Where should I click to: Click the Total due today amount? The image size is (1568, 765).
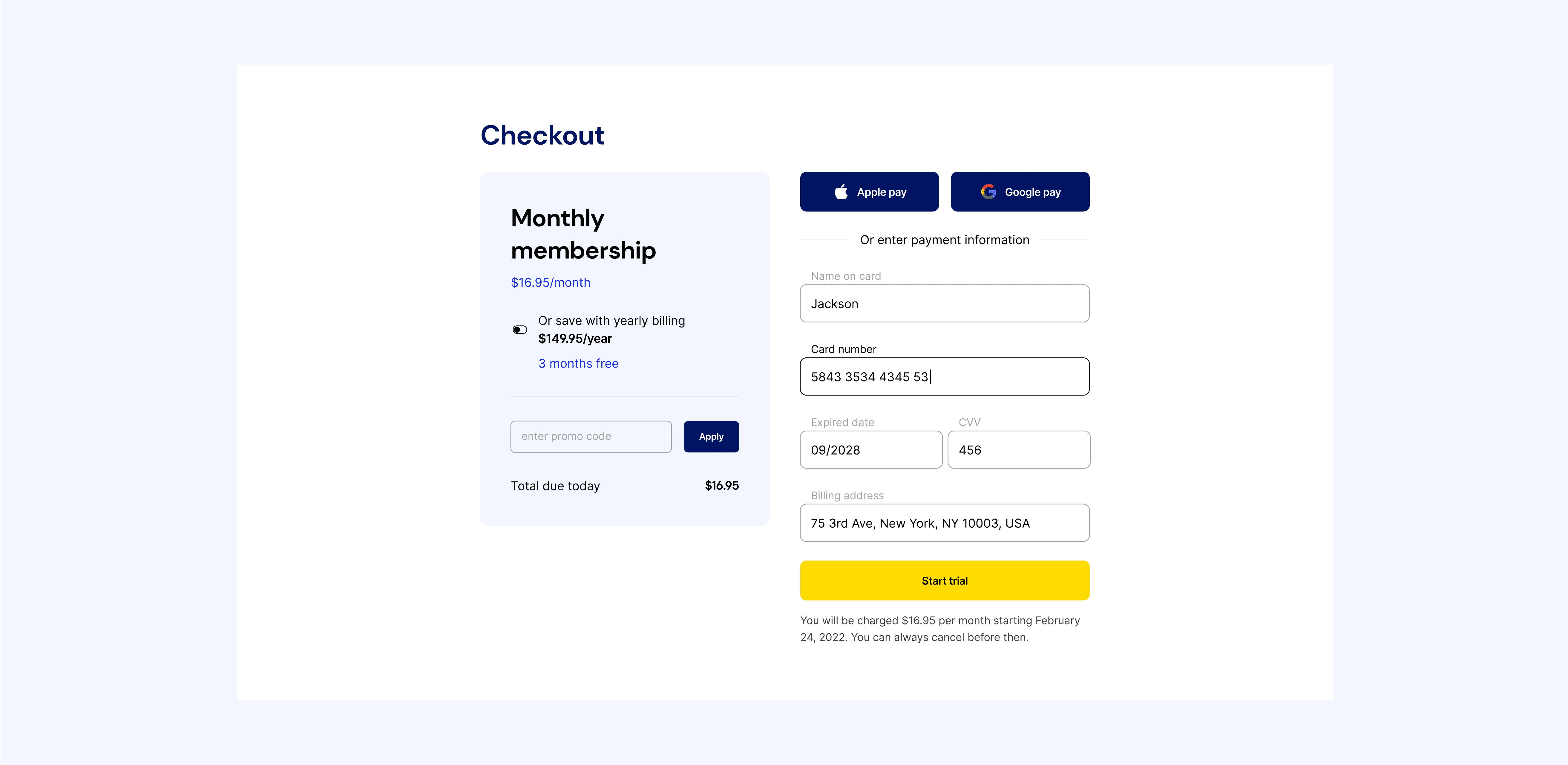pos(721,485)
